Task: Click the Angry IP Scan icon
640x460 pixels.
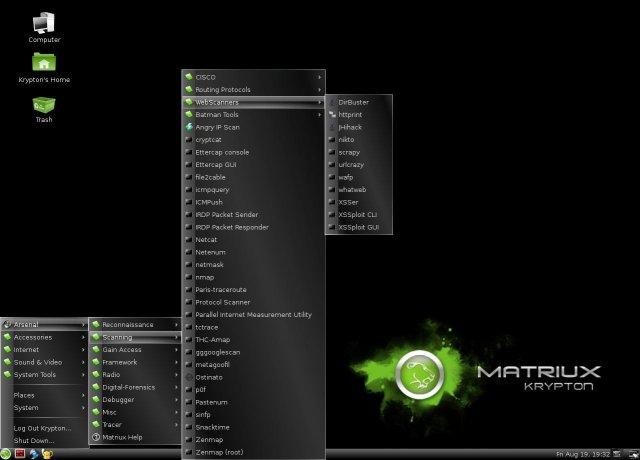Action: point(189,127)
